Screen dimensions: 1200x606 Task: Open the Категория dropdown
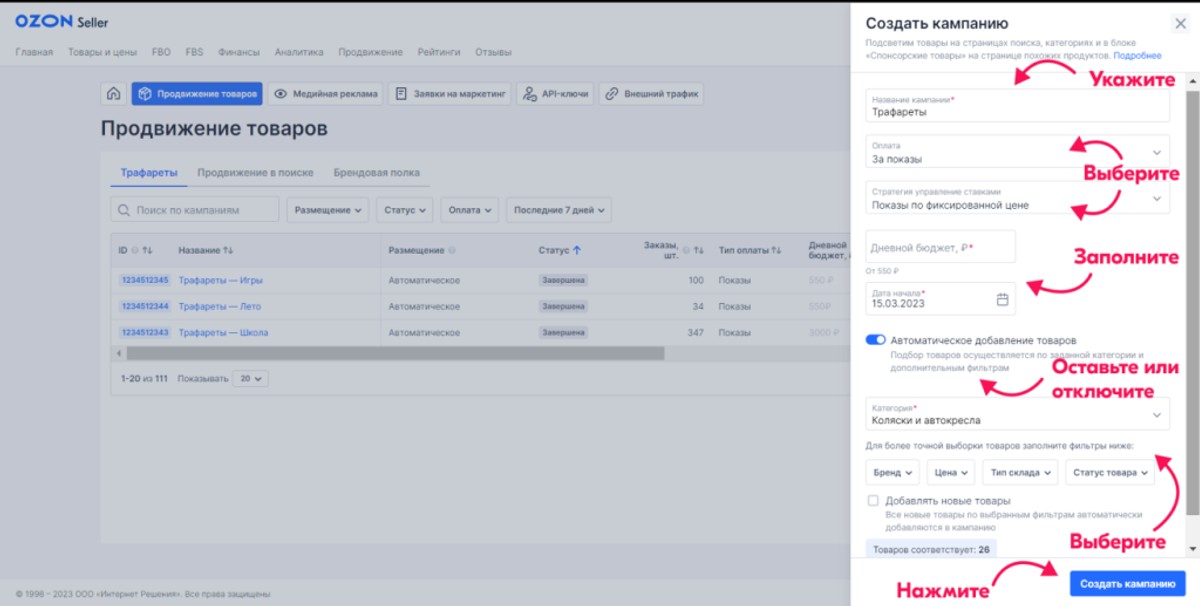pyautogui.click(x=1017, y=414)
